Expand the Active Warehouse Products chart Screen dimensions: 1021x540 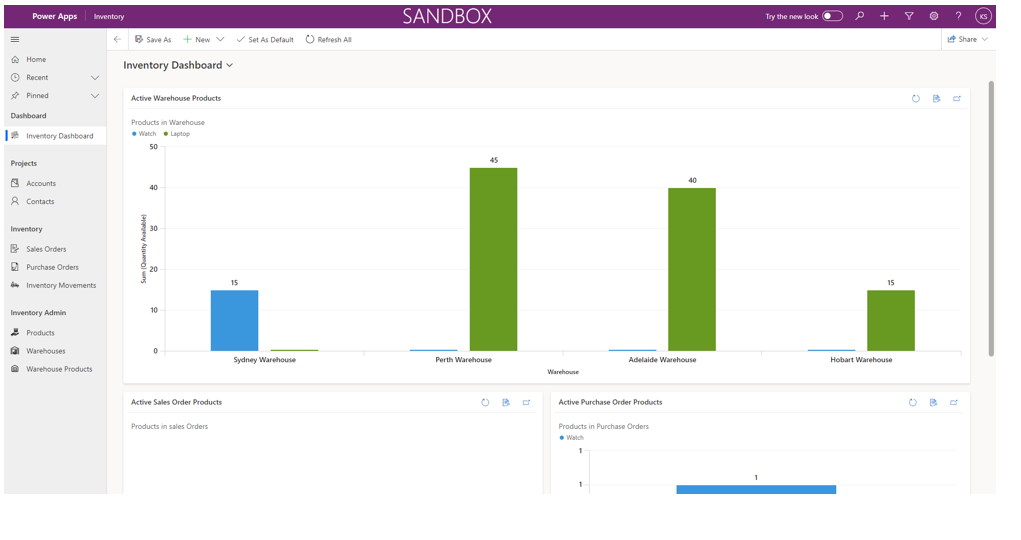(x=957, y=99)
